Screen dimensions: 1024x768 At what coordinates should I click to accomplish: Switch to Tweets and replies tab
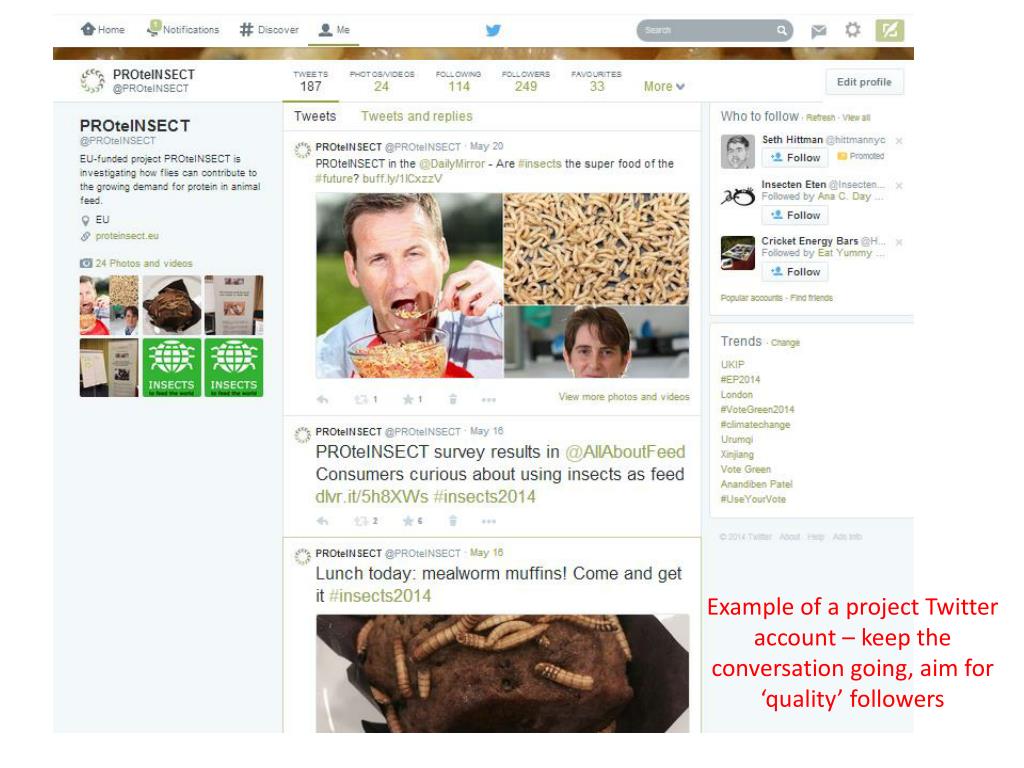pos(417,116)
